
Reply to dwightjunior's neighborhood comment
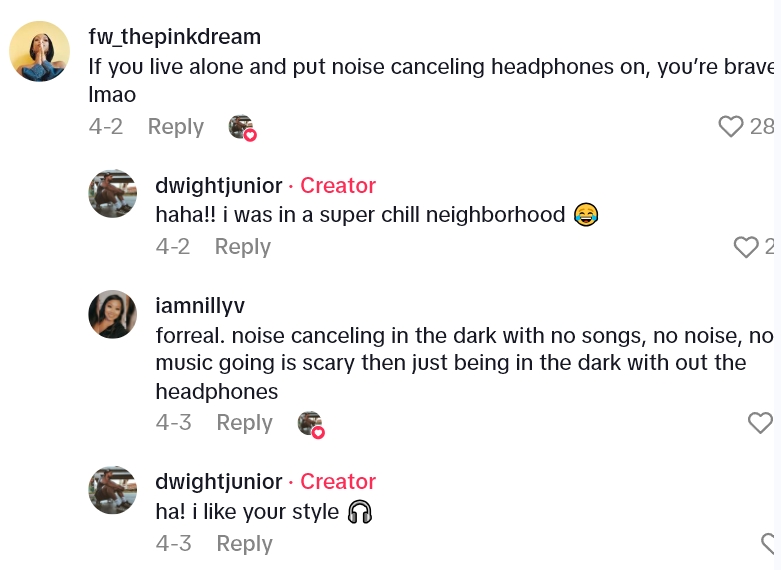click(x=243, y=247)
